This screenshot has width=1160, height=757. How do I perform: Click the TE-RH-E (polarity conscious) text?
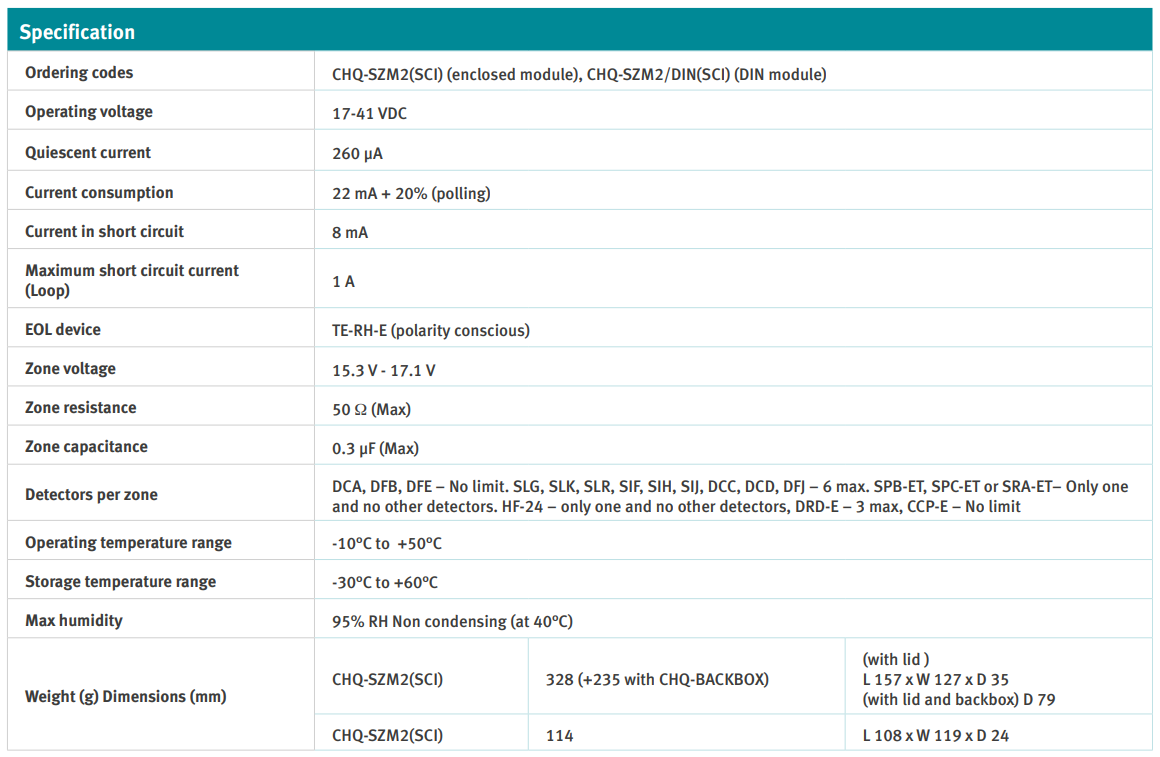click(431, 330)
